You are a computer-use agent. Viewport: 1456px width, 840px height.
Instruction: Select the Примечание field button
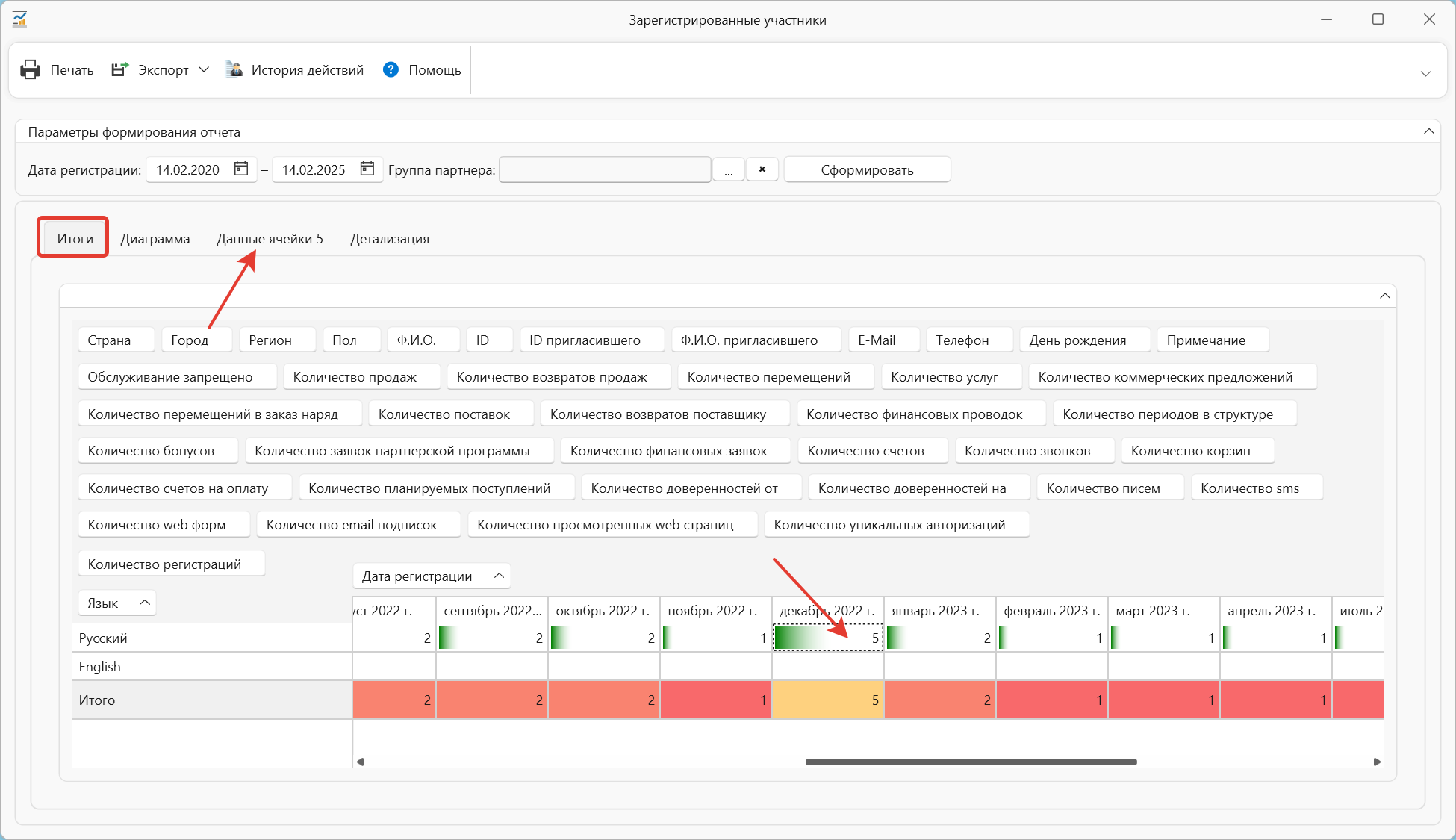pyautogui.click(x=1213, y=340)
